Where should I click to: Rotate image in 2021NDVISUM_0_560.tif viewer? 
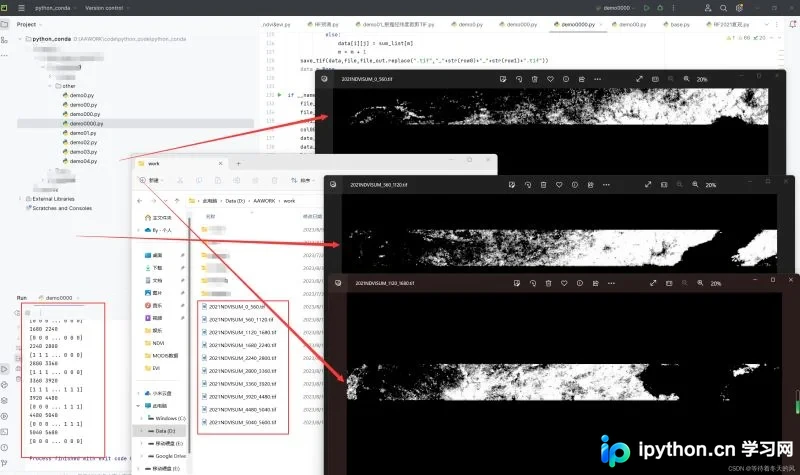519,79
